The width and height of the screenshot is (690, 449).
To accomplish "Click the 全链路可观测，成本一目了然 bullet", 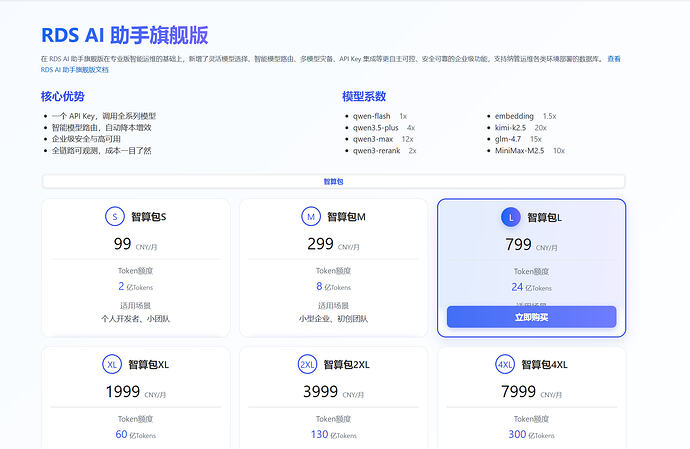I will click(x=102, y=151).
